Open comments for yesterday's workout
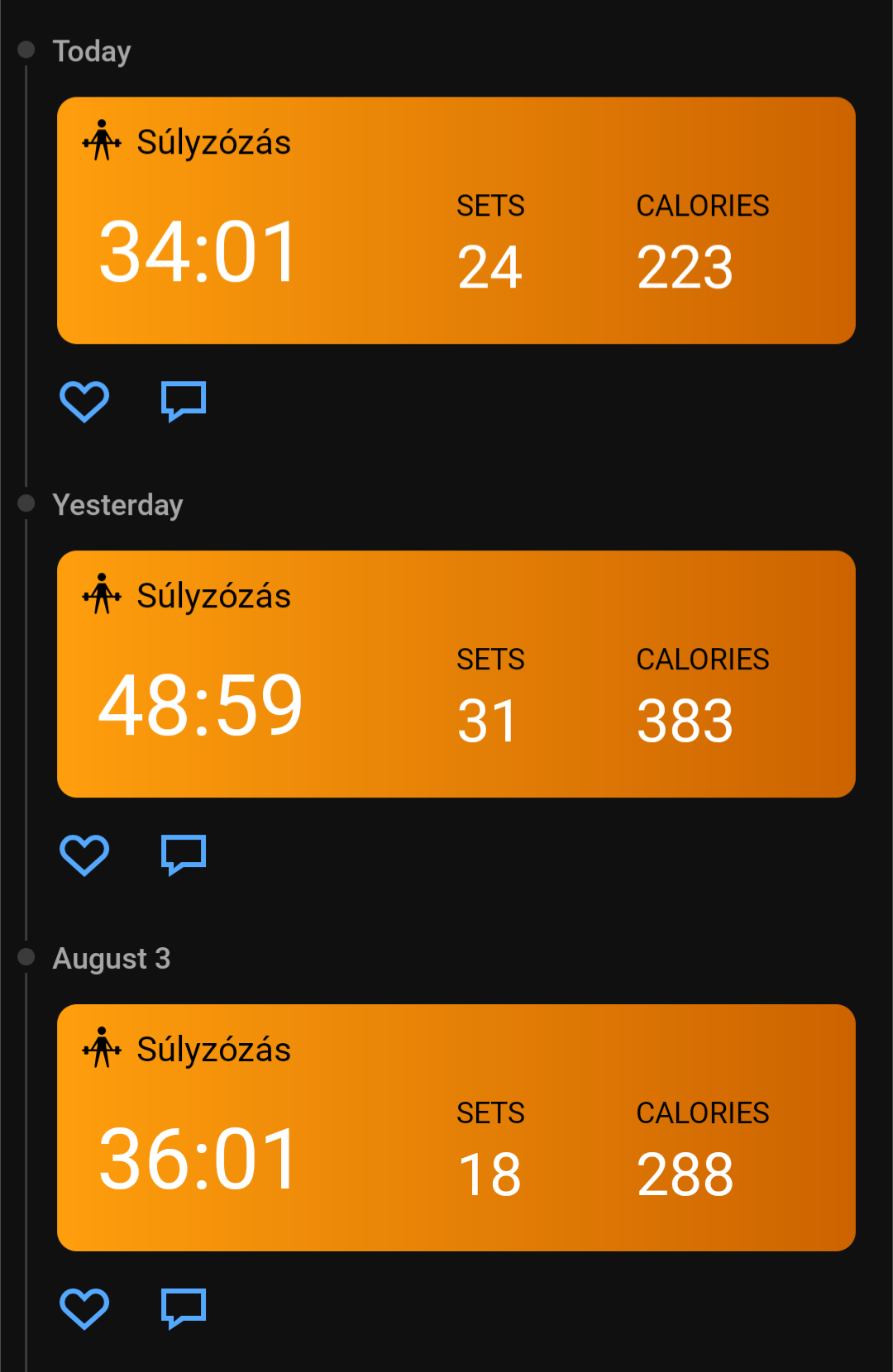Viewport: 893px width, 1372px height. tap(184, 855)
